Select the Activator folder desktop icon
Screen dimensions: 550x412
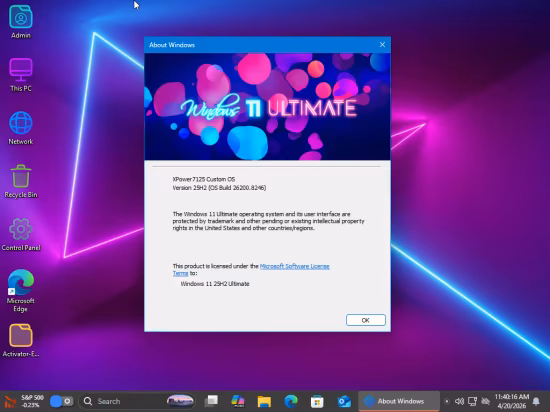click(21, 340)
